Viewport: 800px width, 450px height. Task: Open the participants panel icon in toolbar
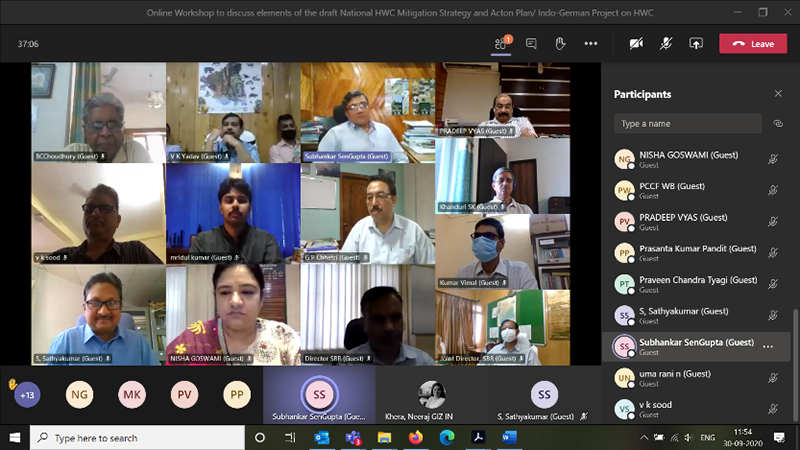click(501, 44)
